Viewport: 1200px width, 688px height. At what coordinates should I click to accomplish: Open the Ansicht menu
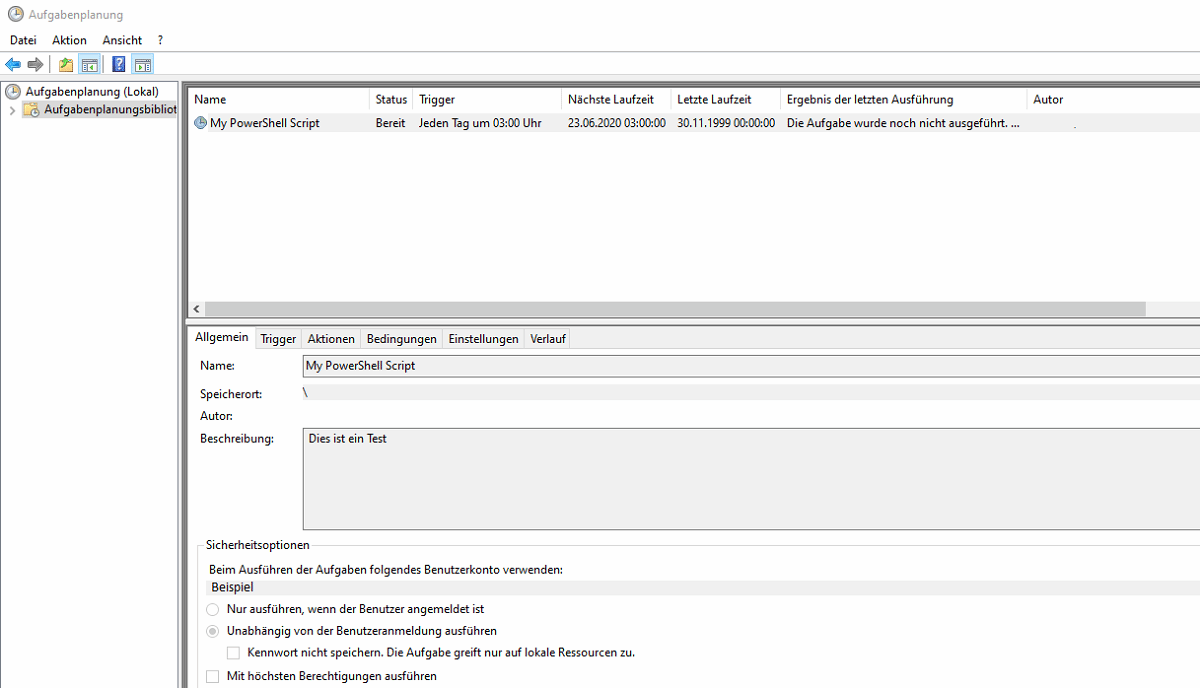[x=122, y=40]
